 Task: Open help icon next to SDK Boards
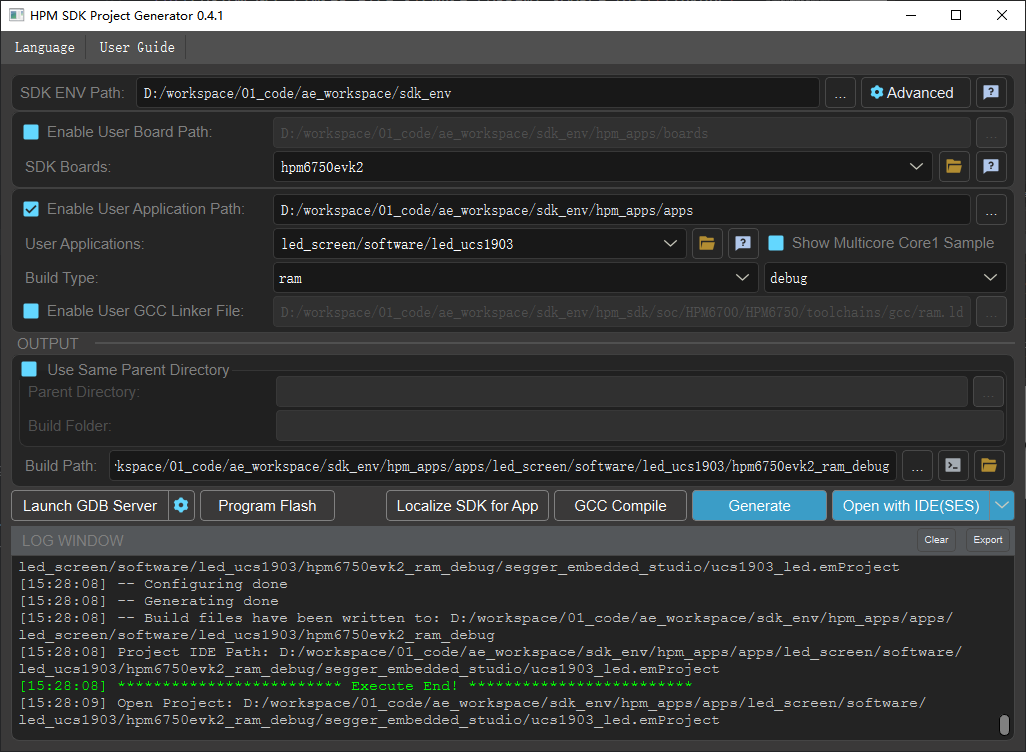pyautogui.click(x=991, y=167)
